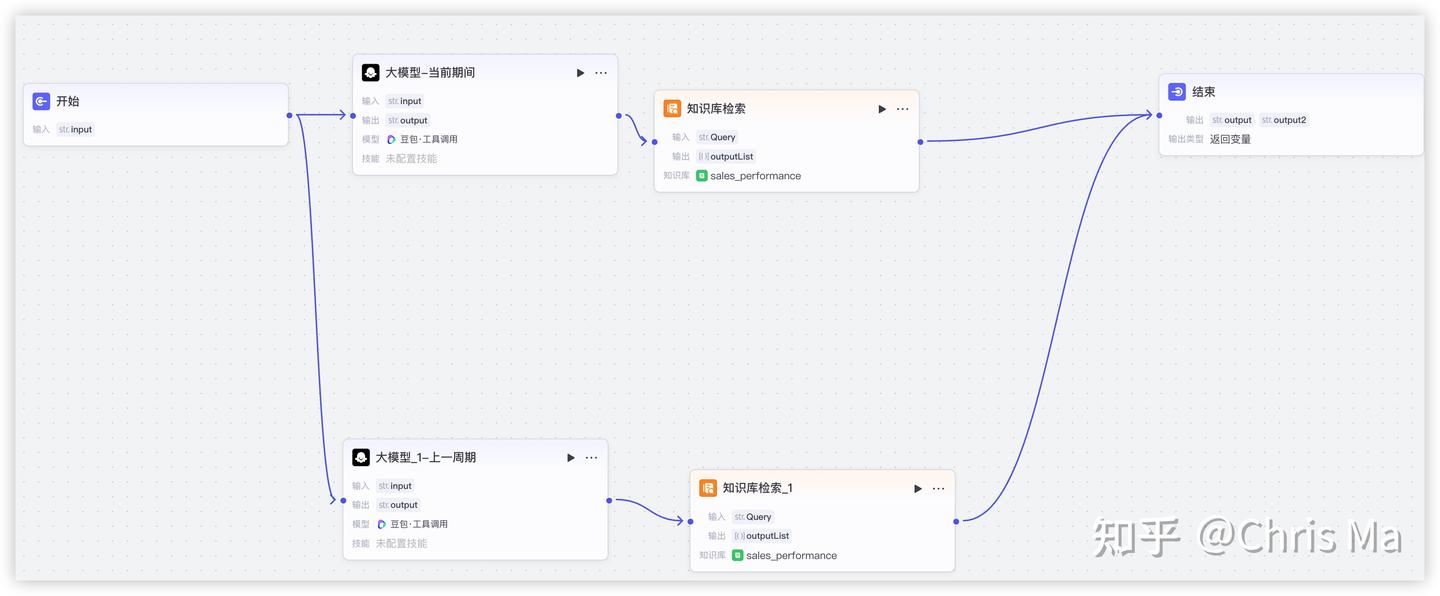This screenshot has width=1440, height=596.
Task: Click the outputList variable tag on 知识库检索_1
Action: [x=762, y=535]
